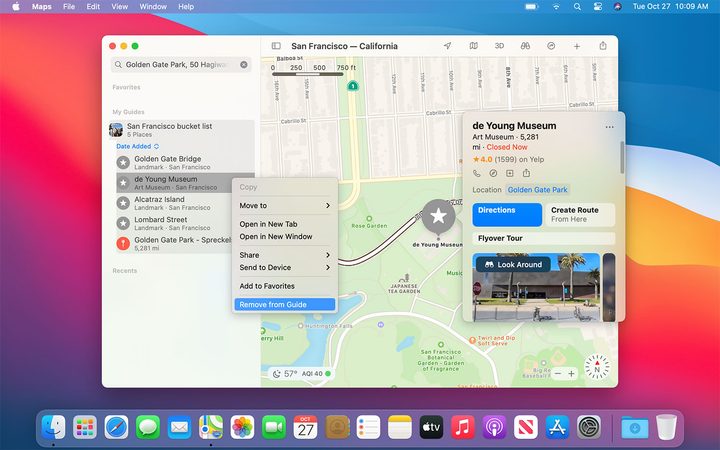Open the Date Added sort dropdown

(x=138, y=146)
